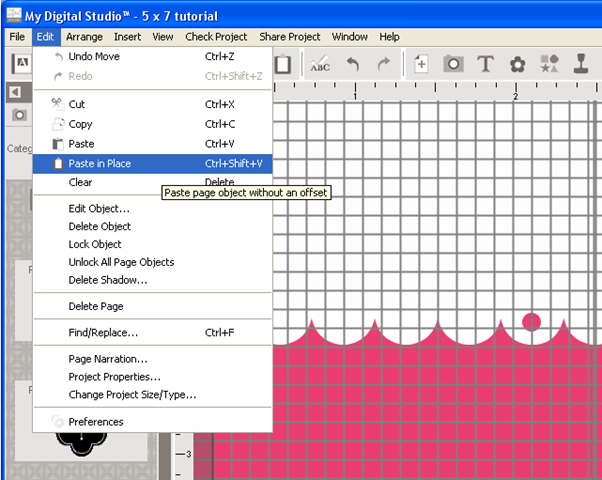Choose Edit Object... menu item
The width and height of the screenshot is (602, 480).
coord(153,209)
